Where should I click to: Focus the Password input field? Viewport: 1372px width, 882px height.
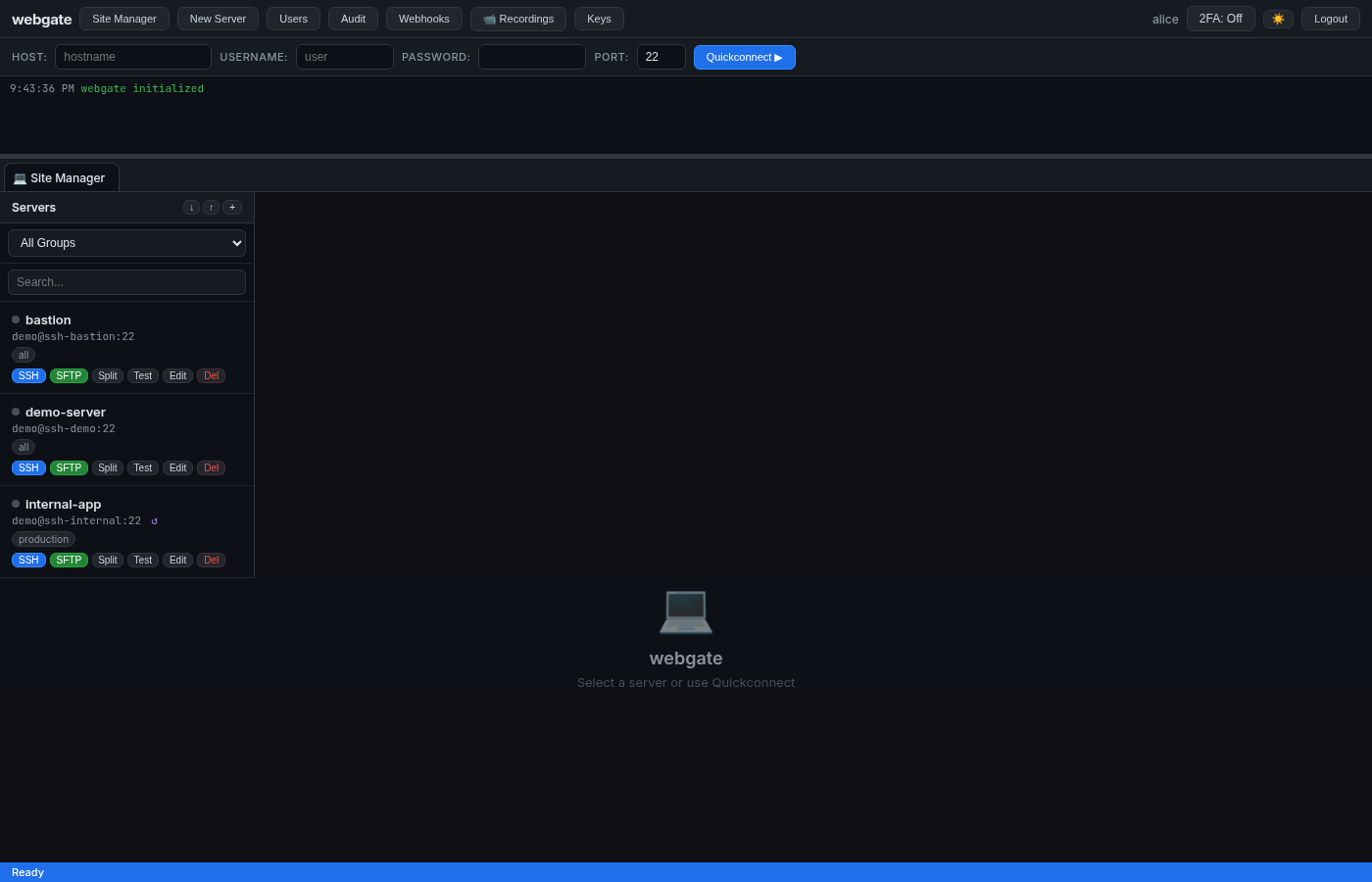click(532, 57)
